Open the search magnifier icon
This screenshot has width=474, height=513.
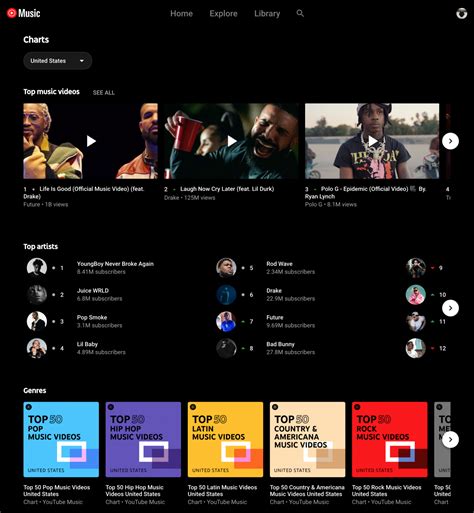point(300,13)
